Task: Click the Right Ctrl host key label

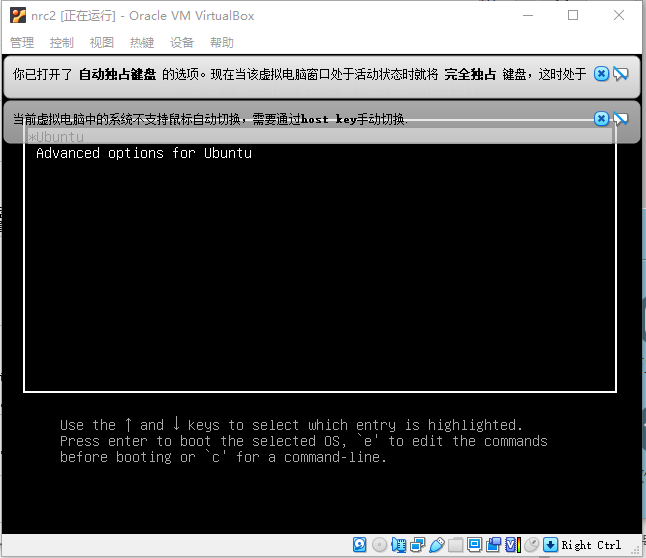Action: pyautogui.click(x=591, y=545)
